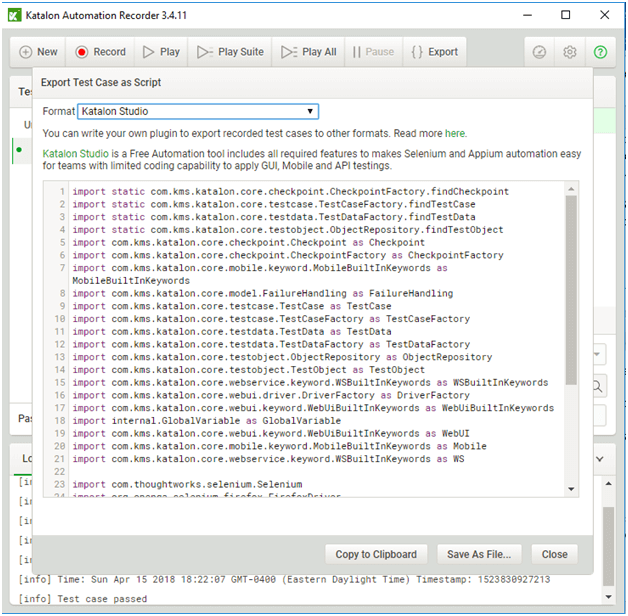This screenshot has width=628, height=616.
Task: Click line 8 FailureHandling import
Action: coord(263,294)
